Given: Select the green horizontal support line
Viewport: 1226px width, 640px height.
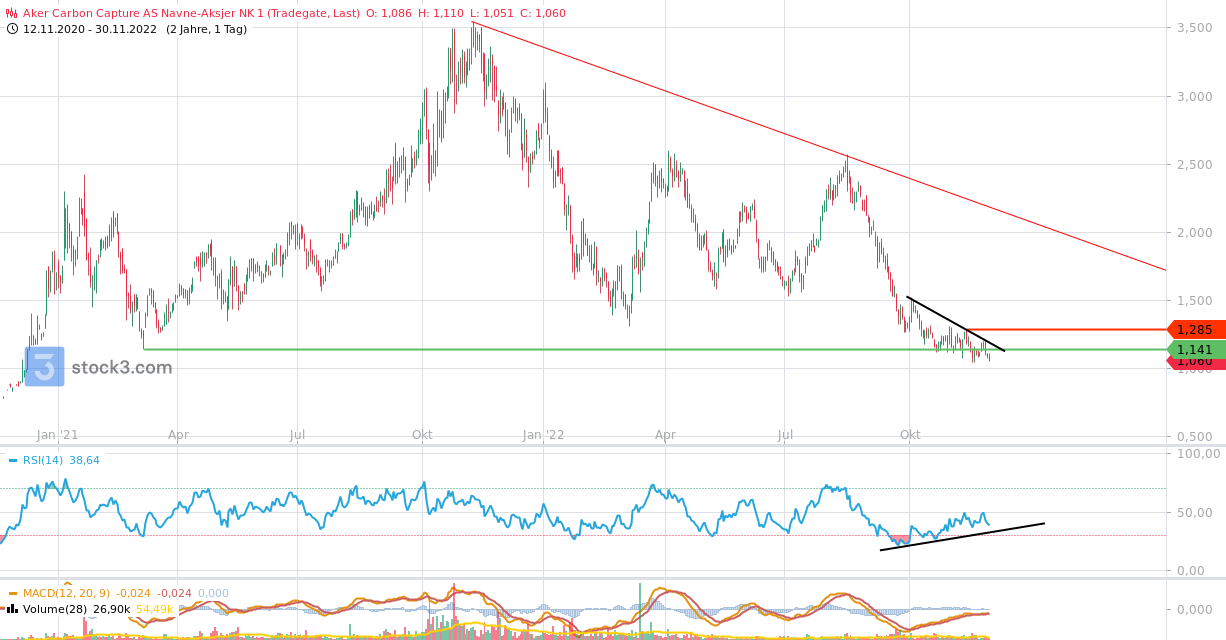Looking at the screenshot, I should point(500,348).
